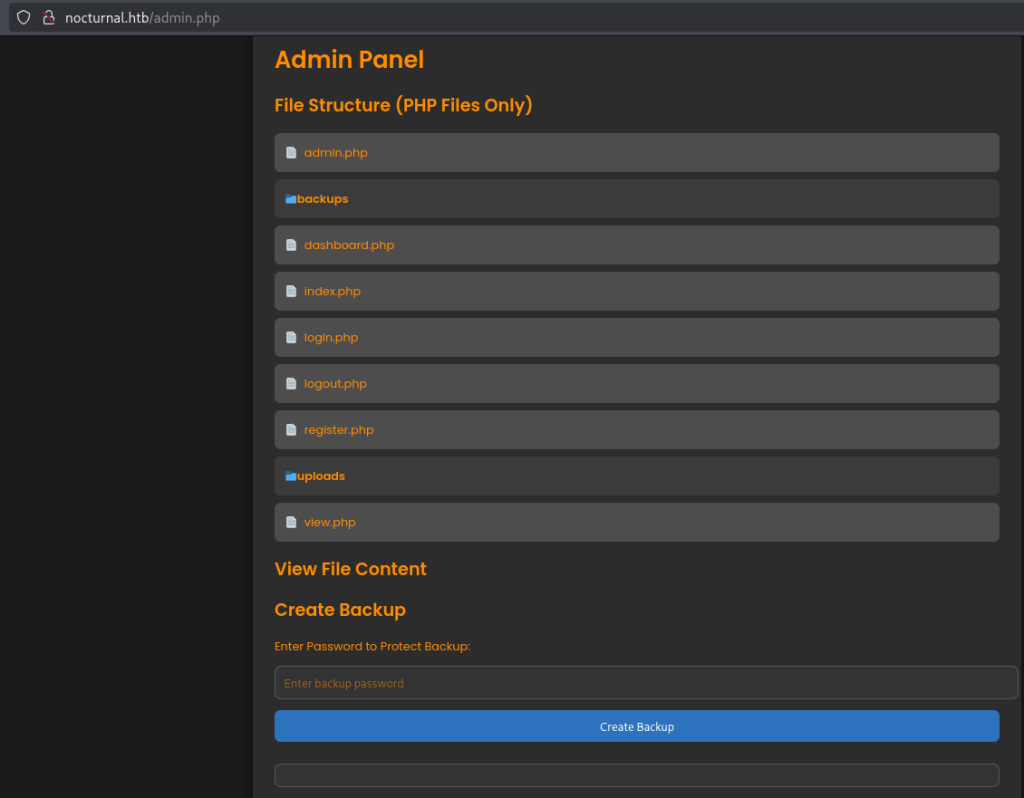Click the nocturnal.htb URL in address bar
Image resolution: width=1024 pixels, height=798 pixels.
[142, 18]
